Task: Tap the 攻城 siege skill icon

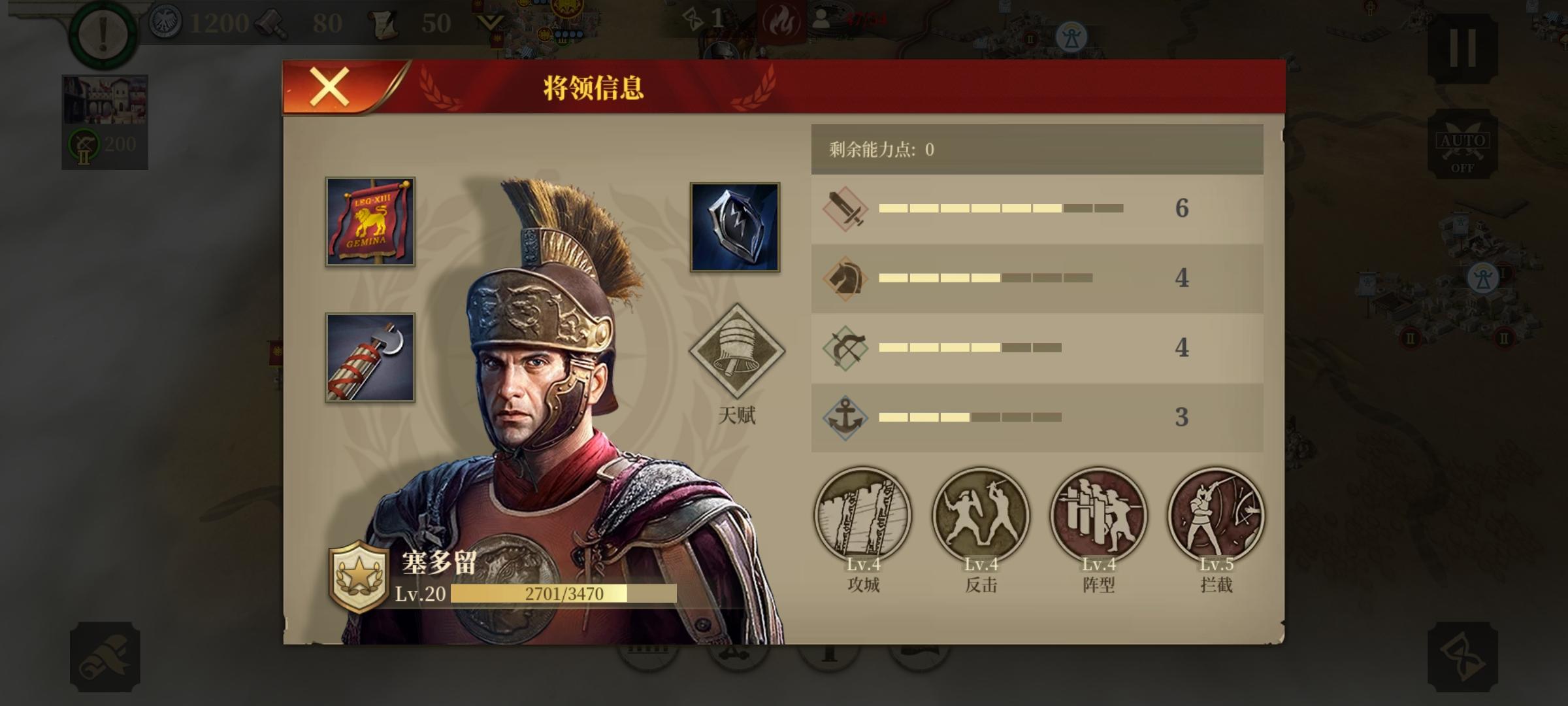Action: [x=863, y=515]
